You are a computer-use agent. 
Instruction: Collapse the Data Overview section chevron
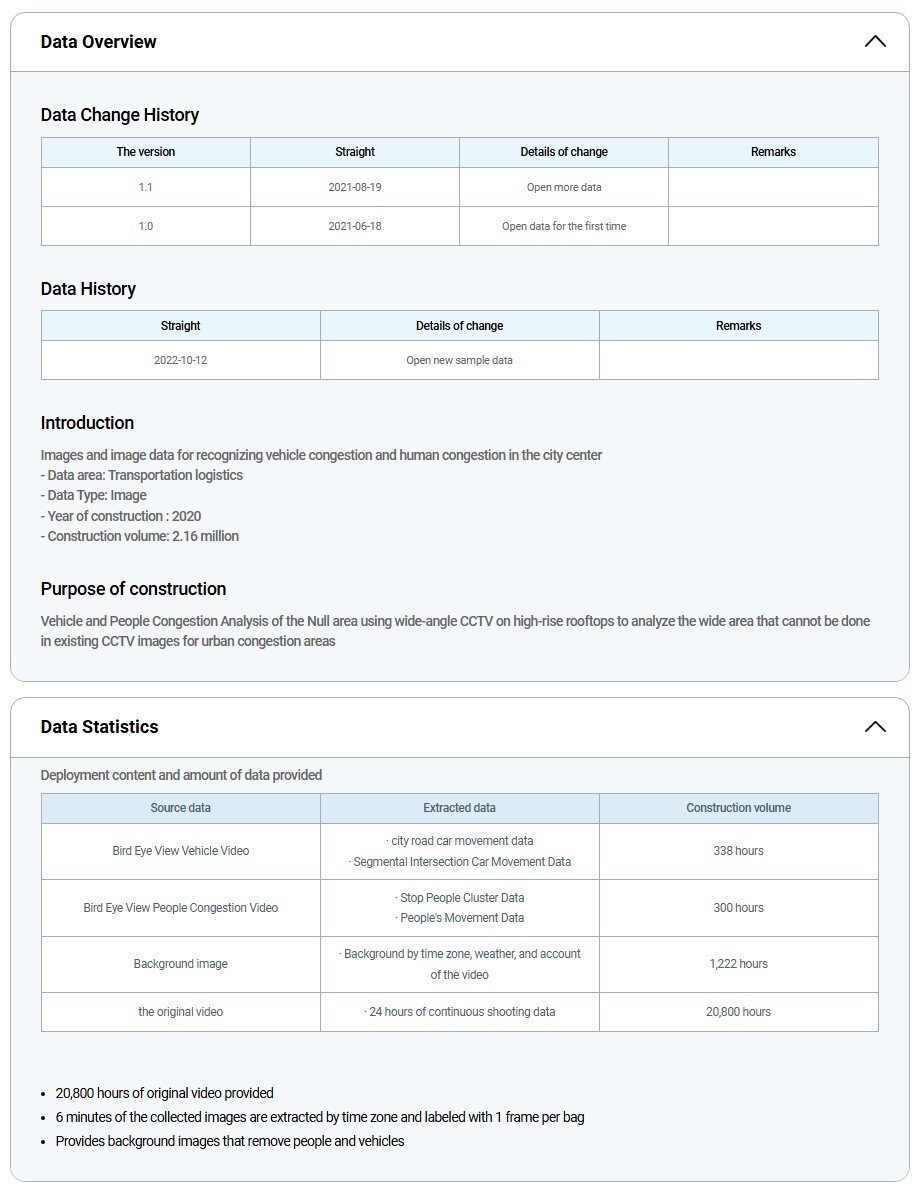click(874, 42)
